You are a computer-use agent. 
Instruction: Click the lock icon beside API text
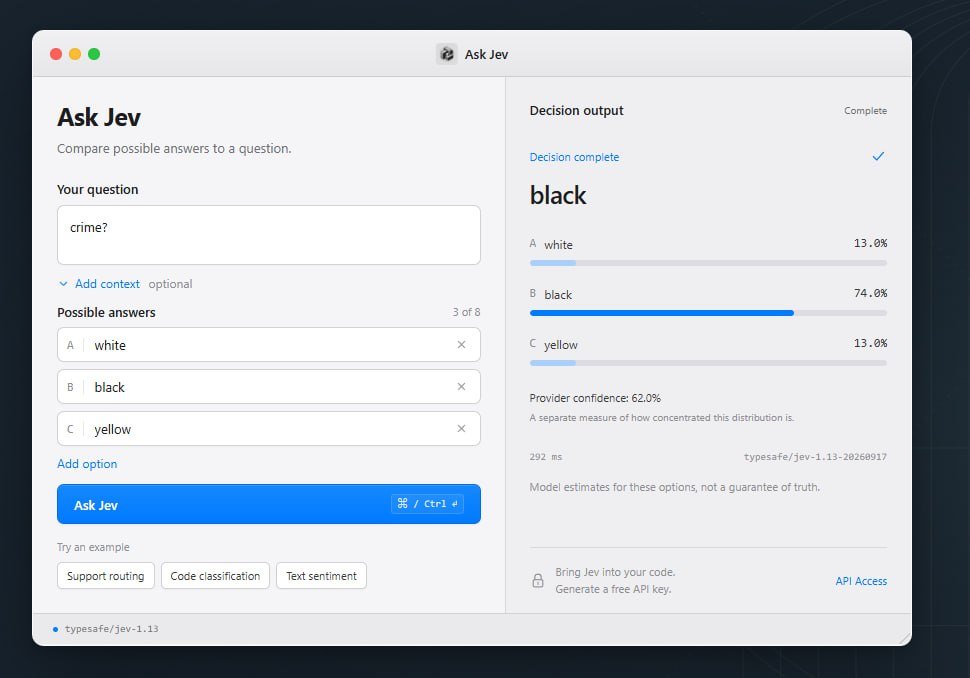tap(538, 580)
